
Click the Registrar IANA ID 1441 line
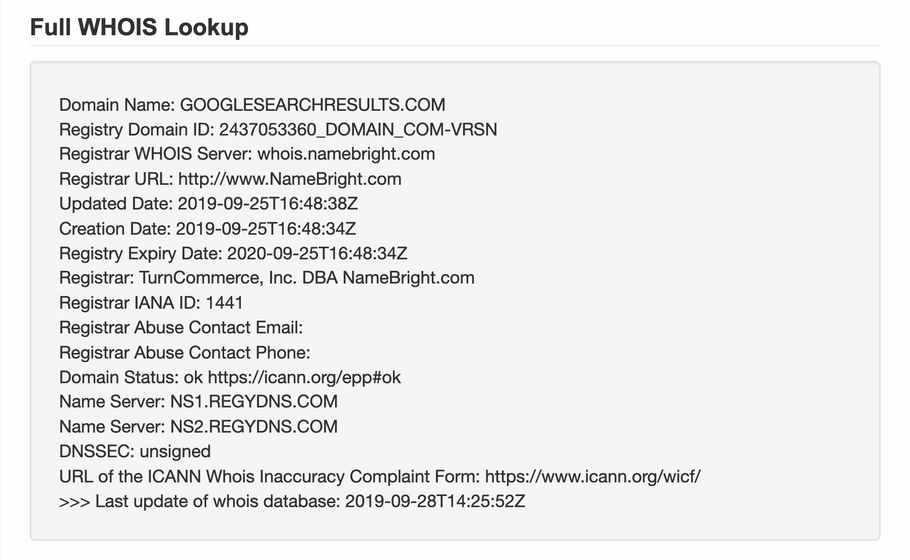151,302
